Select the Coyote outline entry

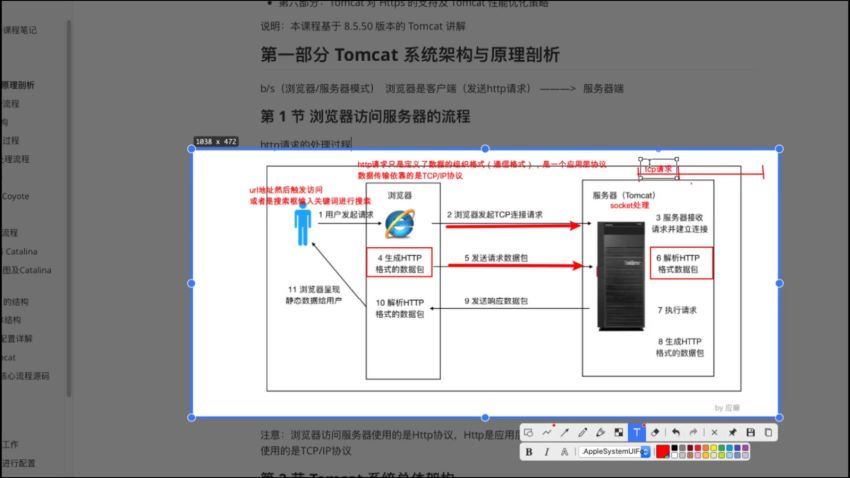tap(15, 196)
